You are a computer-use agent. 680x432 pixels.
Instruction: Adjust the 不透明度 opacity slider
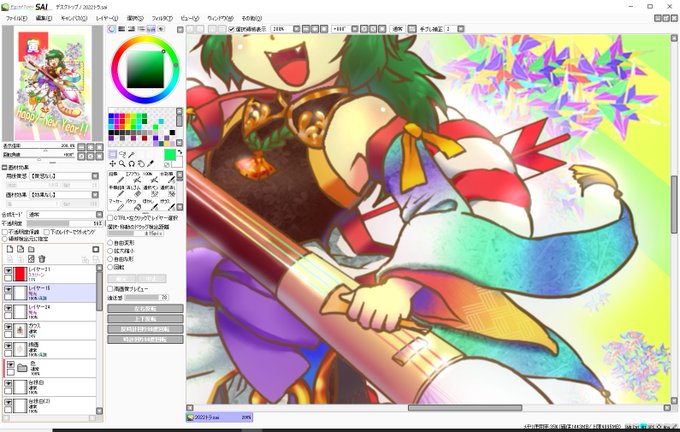65,223
